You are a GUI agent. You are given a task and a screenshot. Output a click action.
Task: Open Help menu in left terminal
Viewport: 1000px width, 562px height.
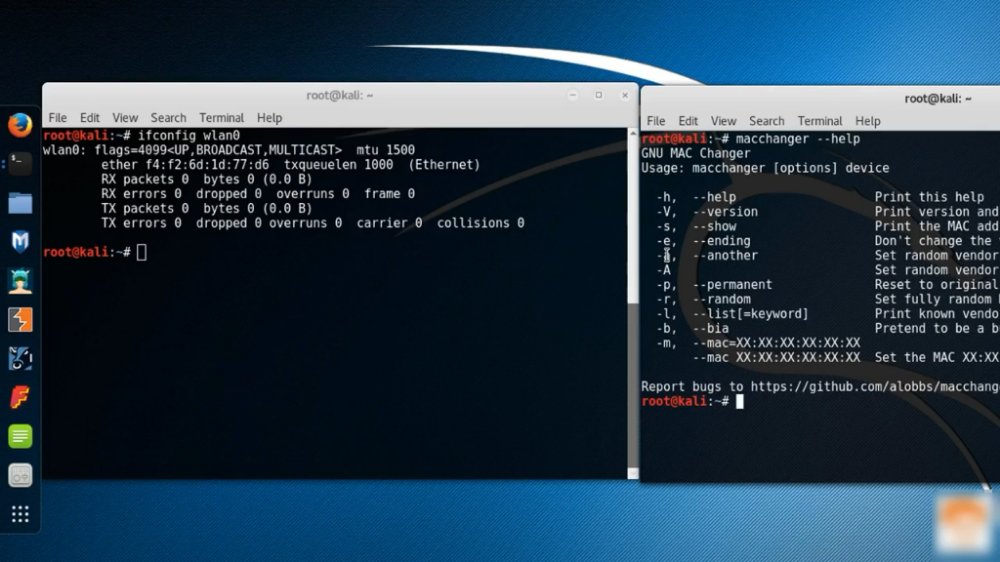[269, 118]
